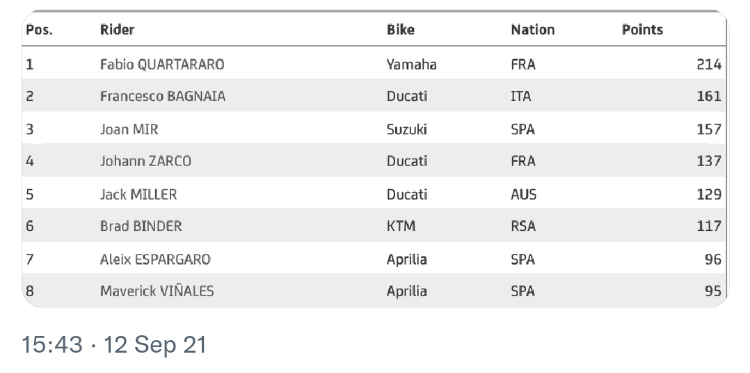
Task: Select rider Francesco BAGNAIA
Action: (x=163, y=96)
